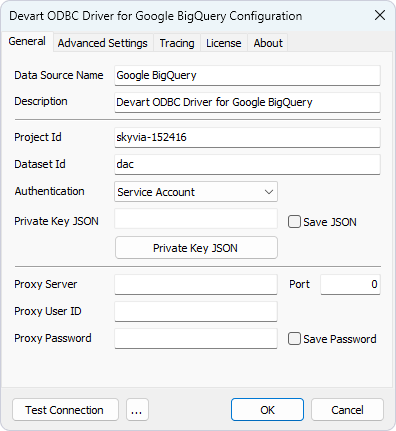Open the Tracing tab
Viewport: 396px width, 431px height.
[x=177, y=43]
